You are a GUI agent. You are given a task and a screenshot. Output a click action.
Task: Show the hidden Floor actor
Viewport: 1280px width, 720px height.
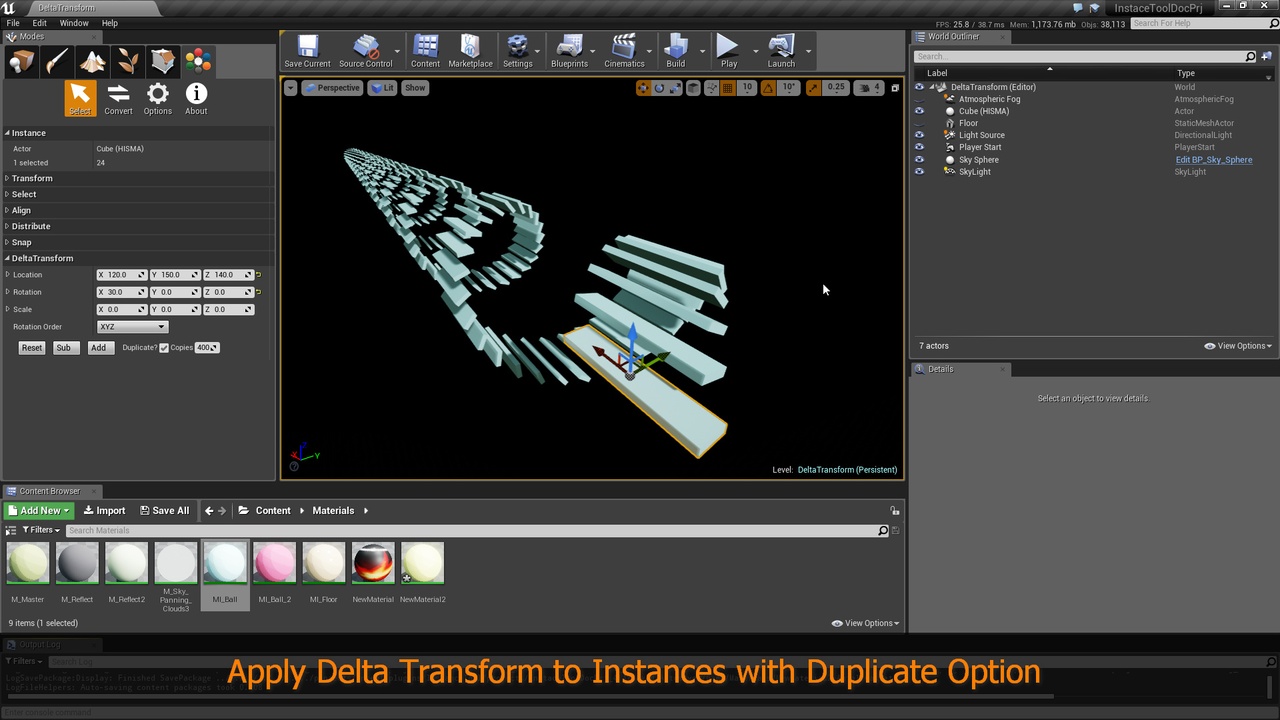(x=919, y=123)
